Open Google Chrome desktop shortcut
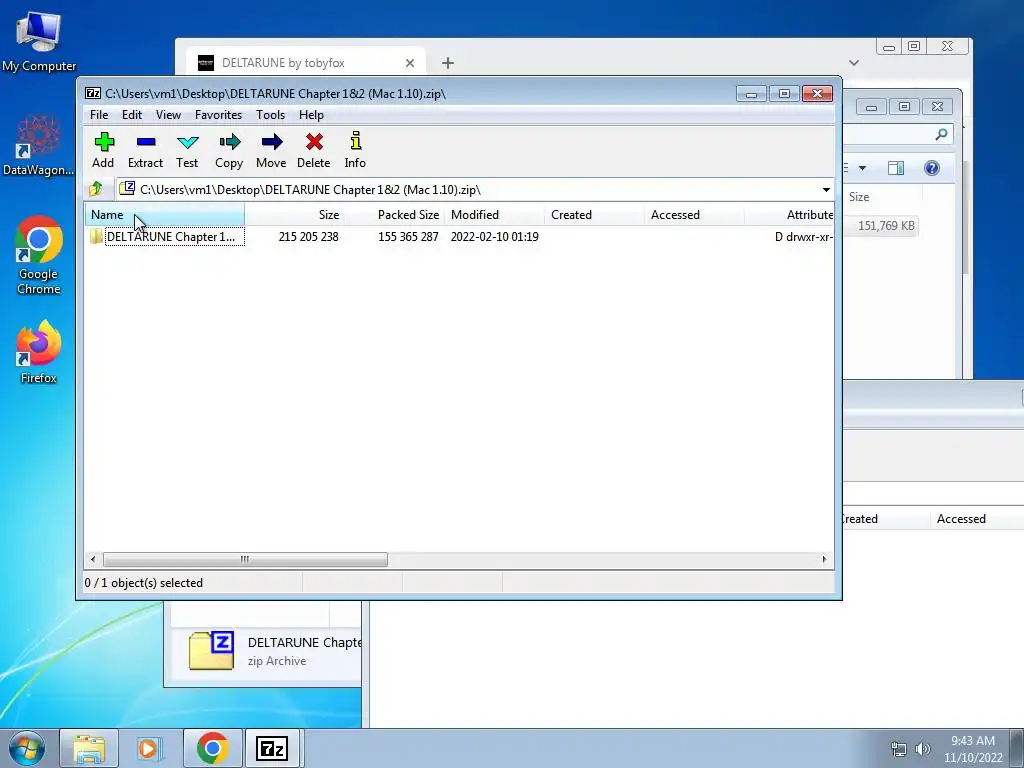Screen dimensions: 1024x768 (39, 255)
